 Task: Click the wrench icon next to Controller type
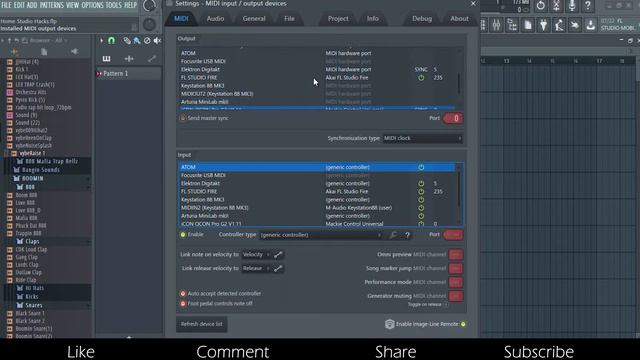click(393, 235)
